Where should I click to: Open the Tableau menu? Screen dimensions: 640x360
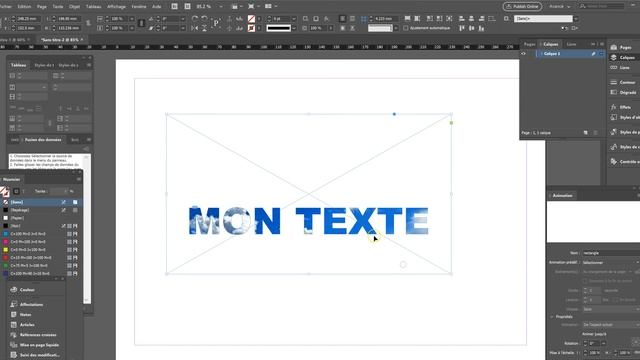[93, 7]
